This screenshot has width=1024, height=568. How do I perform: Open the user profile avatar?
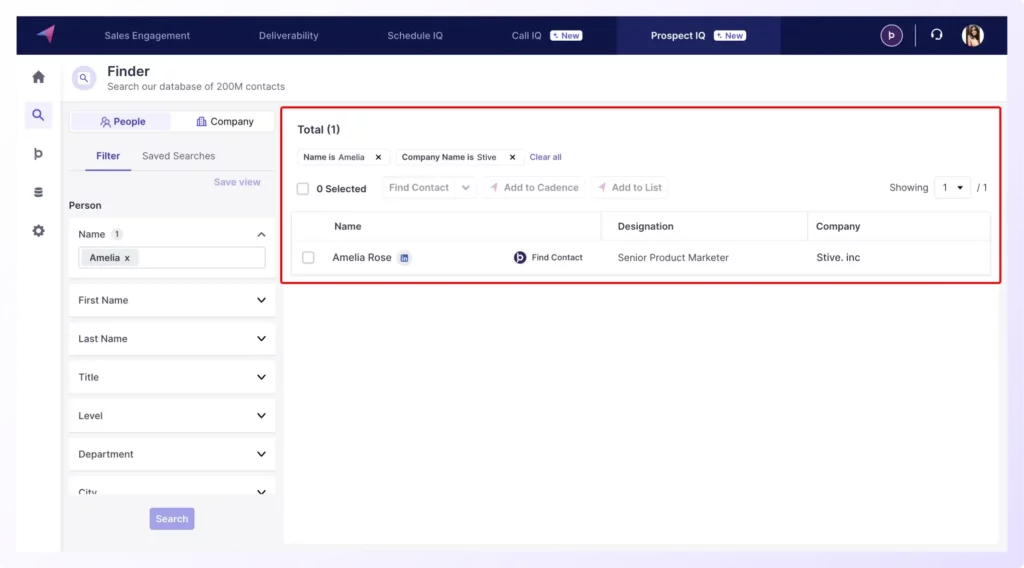[x=972, y=35]
